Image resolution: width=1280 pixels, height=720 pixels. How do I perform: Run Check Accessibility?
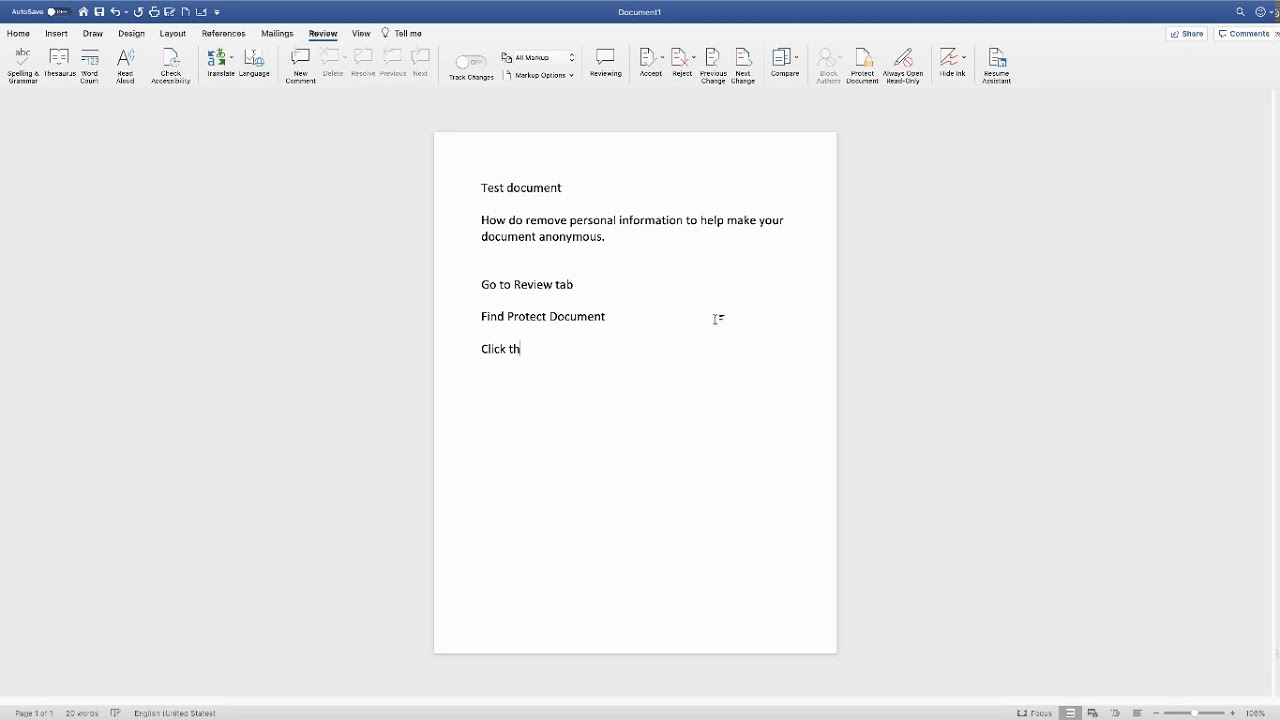(171, 65)
